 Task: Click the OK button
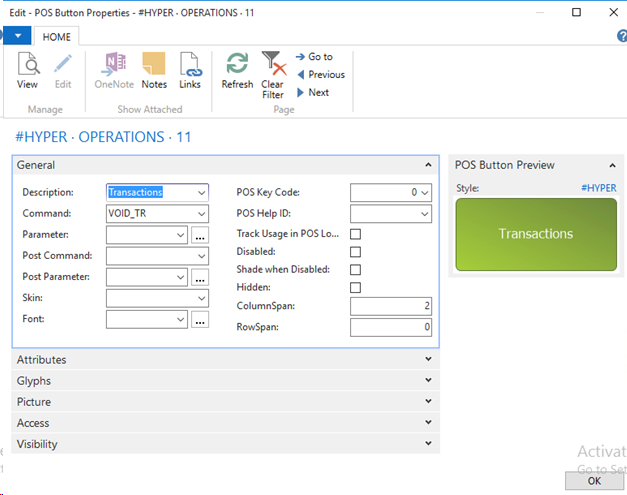[593, 480]
